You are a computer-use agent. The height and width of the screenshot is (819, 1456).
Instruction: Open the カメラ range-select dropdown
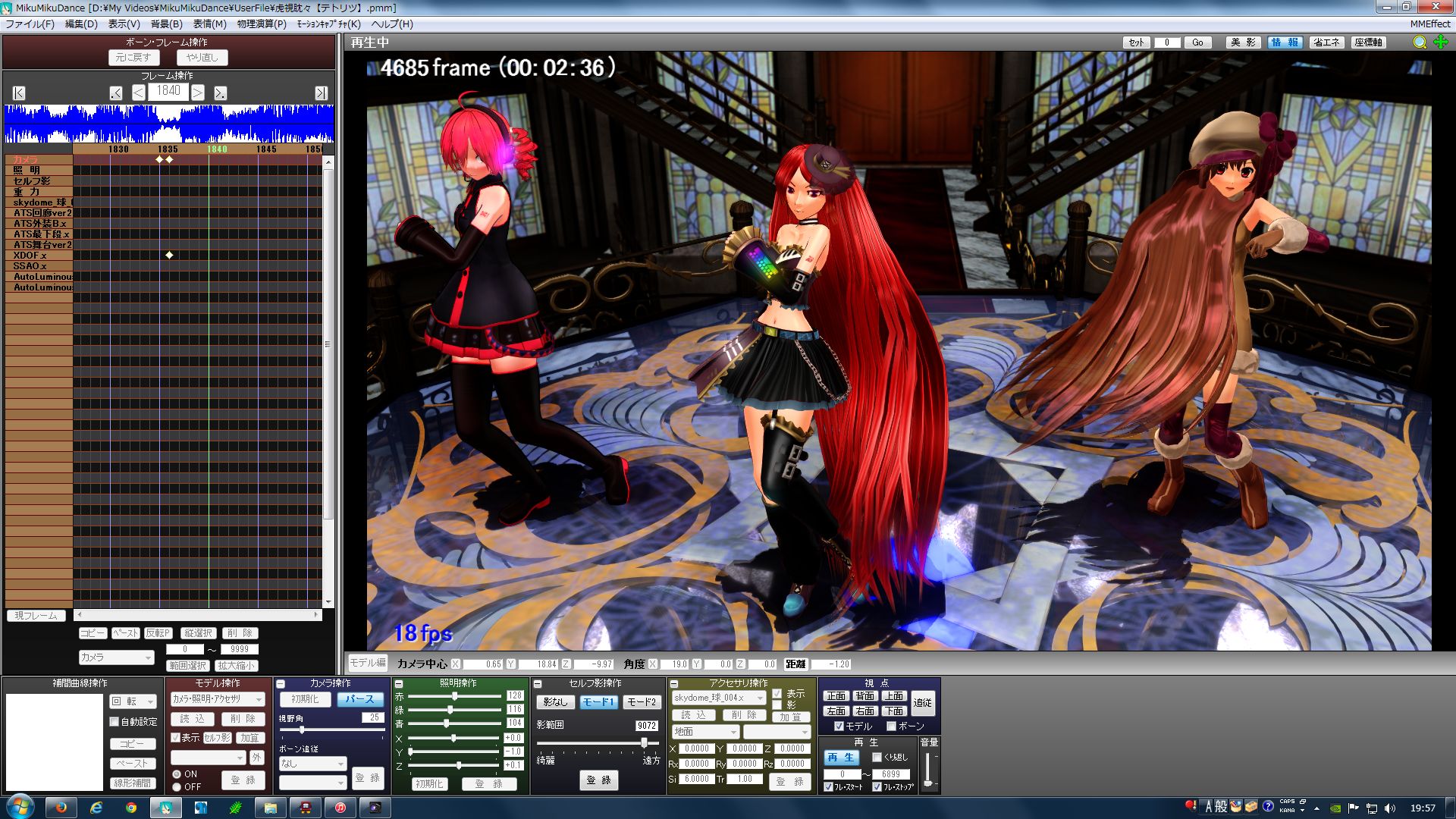pos(116,657)
